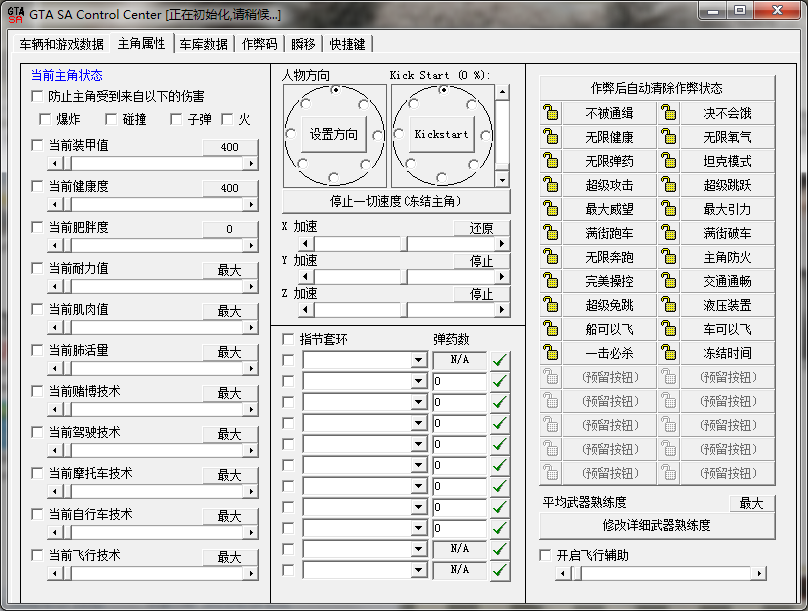
Task: Click the lock icon next to 冻结时间
Action: [669, 353]
